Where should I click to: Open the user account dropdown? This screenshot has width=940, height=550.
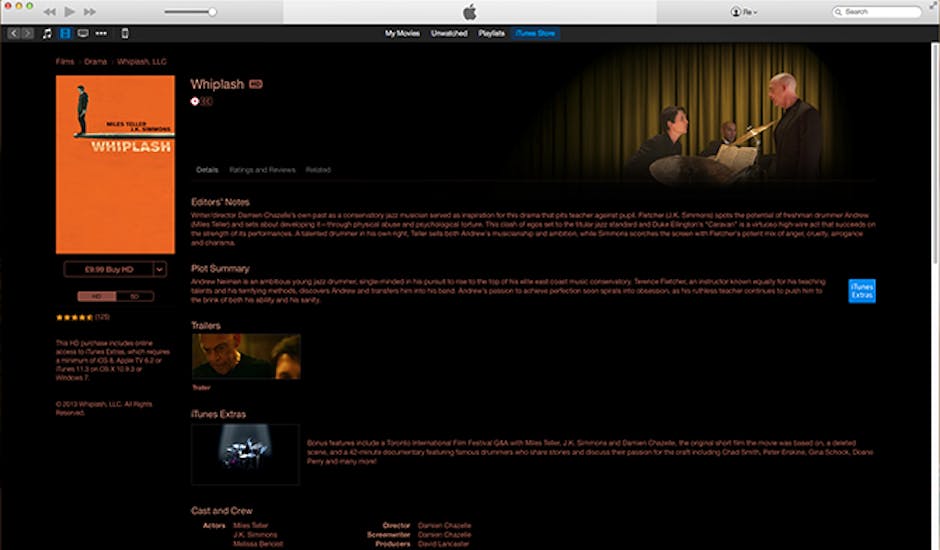744,12
